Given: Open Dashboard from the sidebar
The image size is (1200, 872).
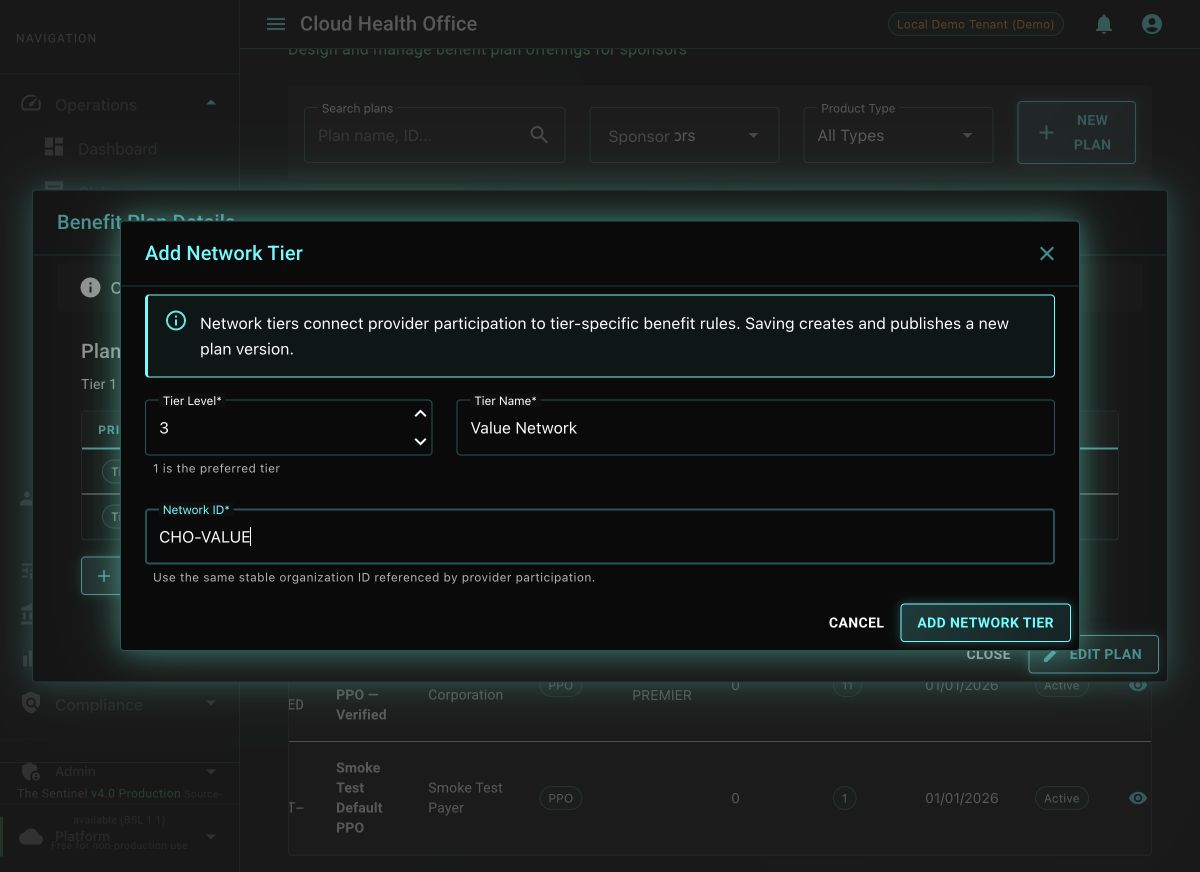Looking at the screenshot, I should point(118,149).
